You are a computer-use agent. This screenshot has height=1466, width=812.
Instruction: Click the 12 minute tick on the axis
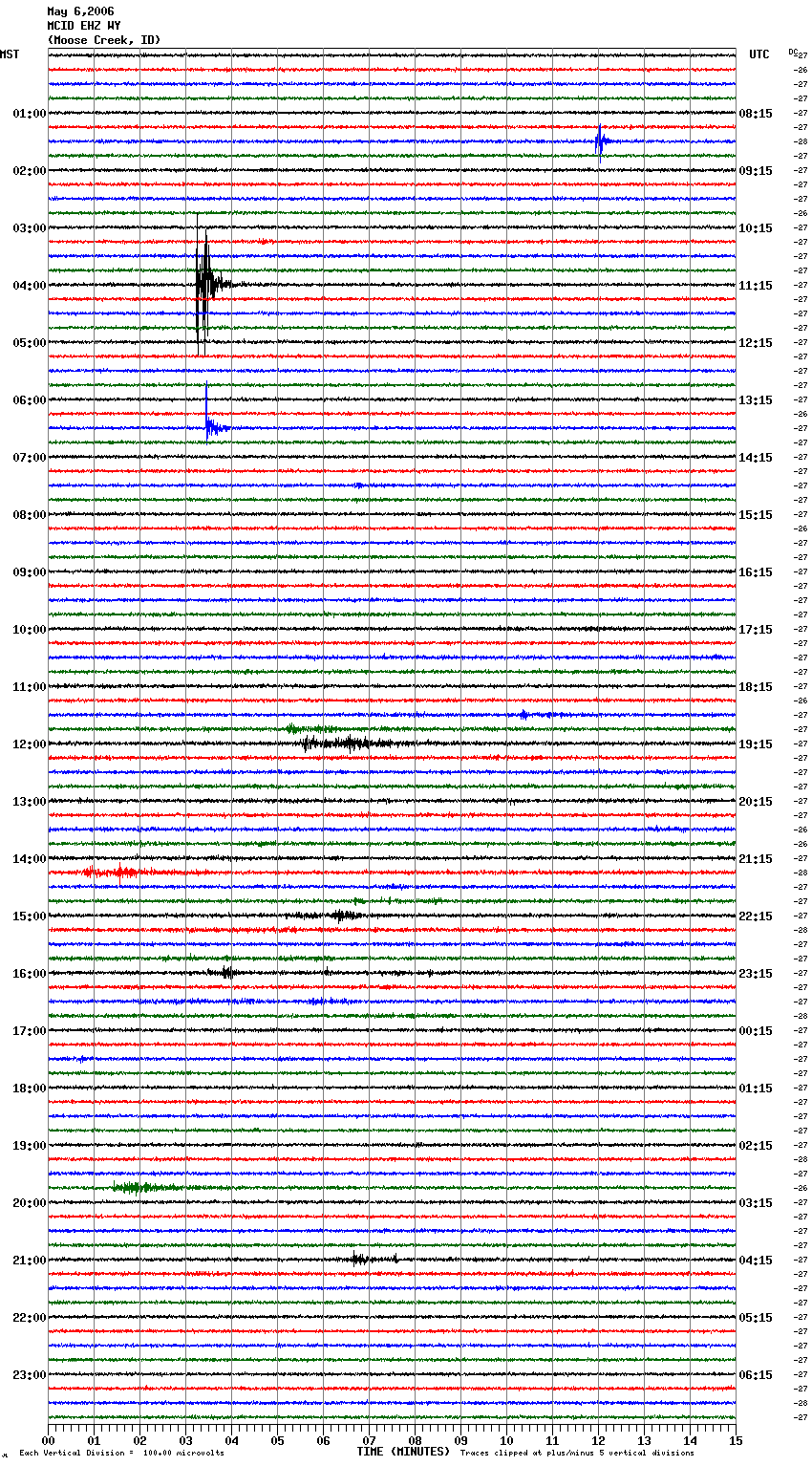point(599,1440)
